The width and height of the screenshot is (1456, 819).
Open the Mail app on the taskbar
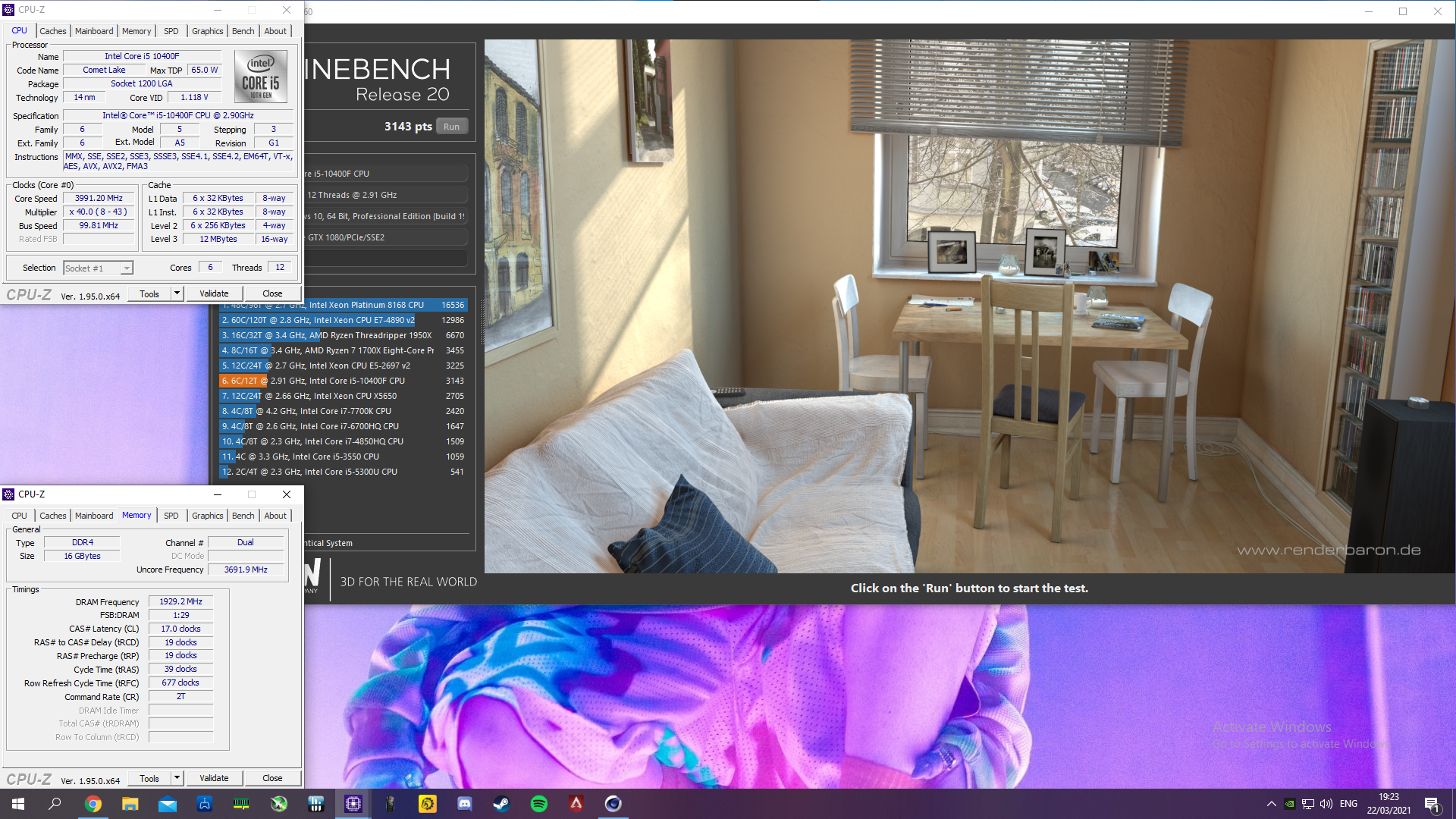168,804
